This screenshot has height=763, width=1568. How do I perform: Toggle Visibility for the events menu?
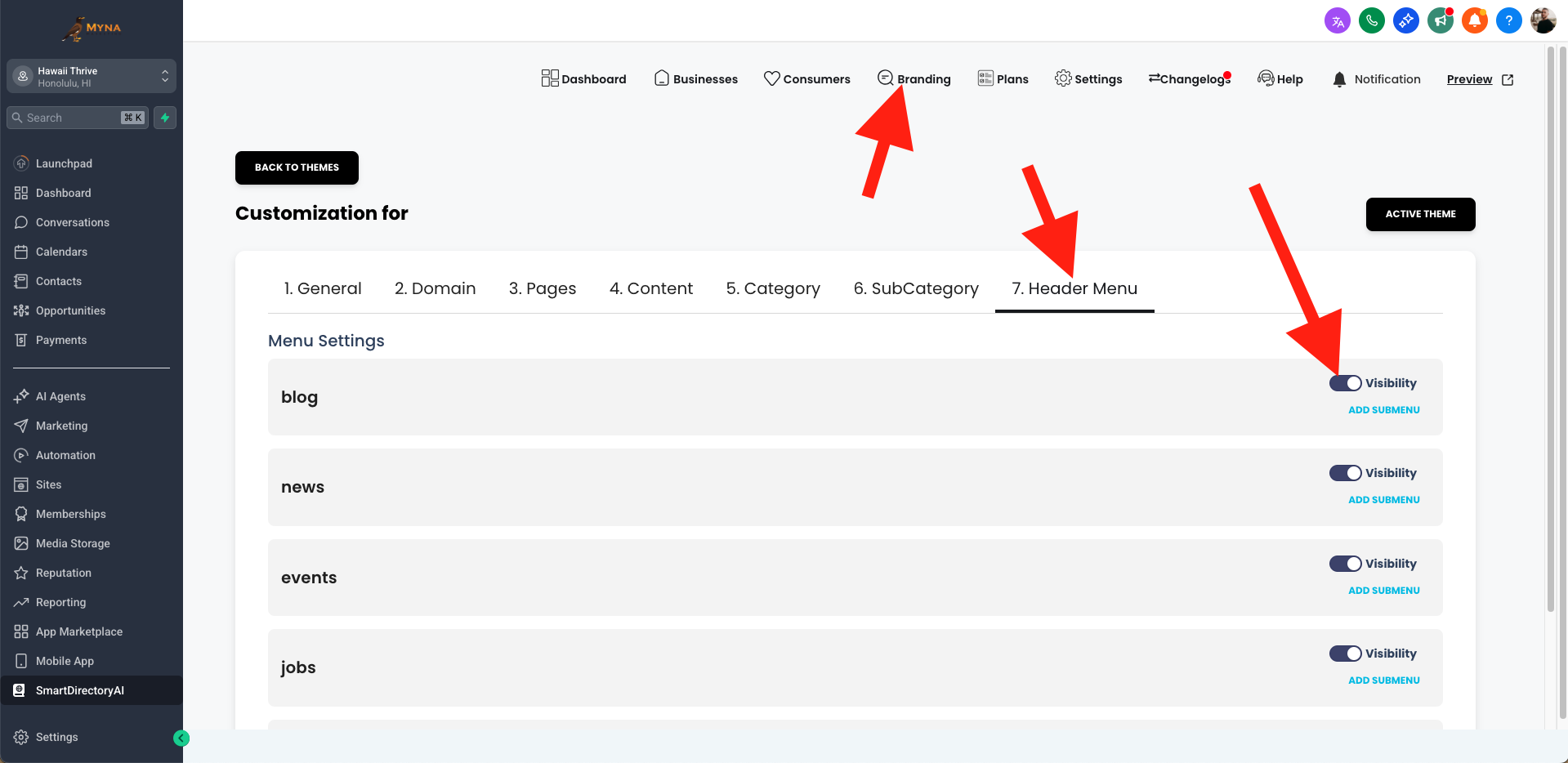pos(1345,564)
